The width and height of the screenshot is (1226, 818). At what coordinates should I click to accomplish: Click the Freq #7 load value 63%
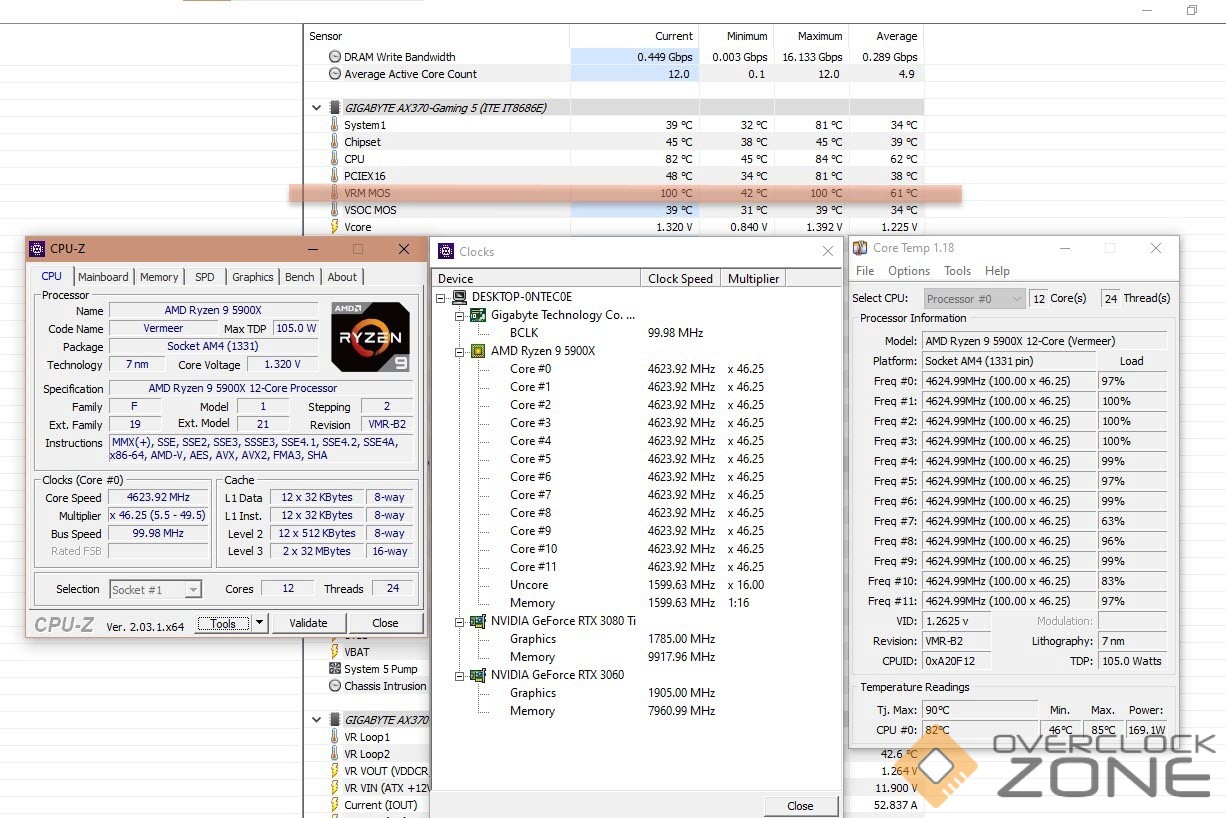(1131, 521)
